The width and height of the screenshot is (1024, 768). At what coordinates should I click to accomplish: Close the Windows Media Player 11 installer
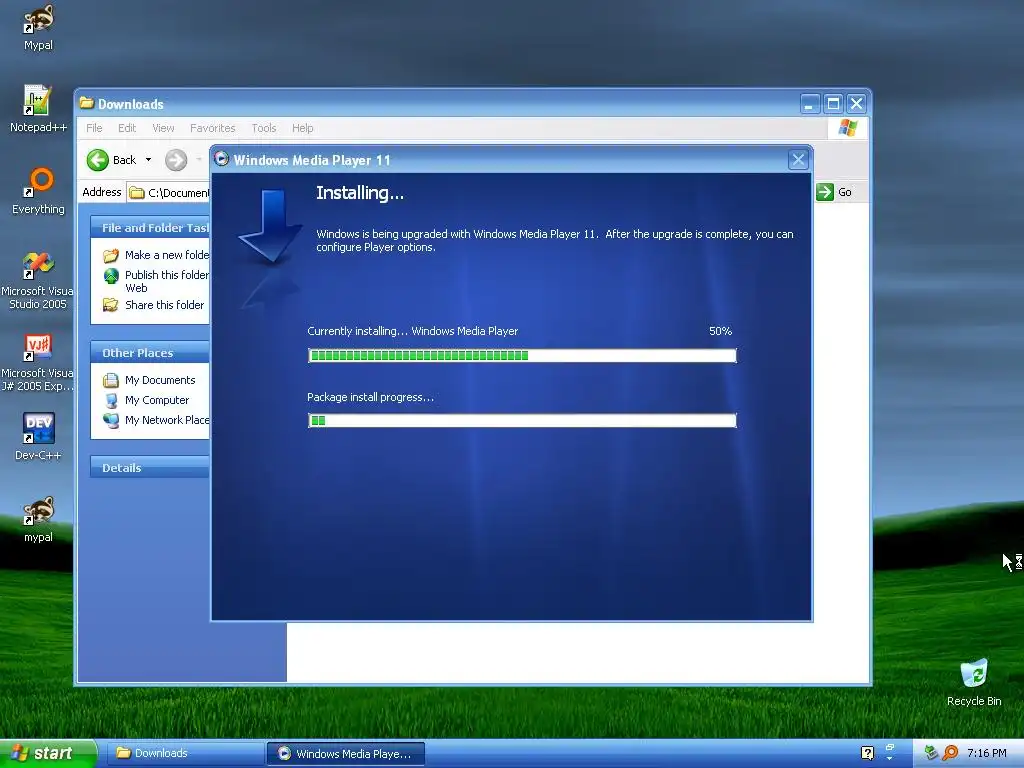[798, 159]
